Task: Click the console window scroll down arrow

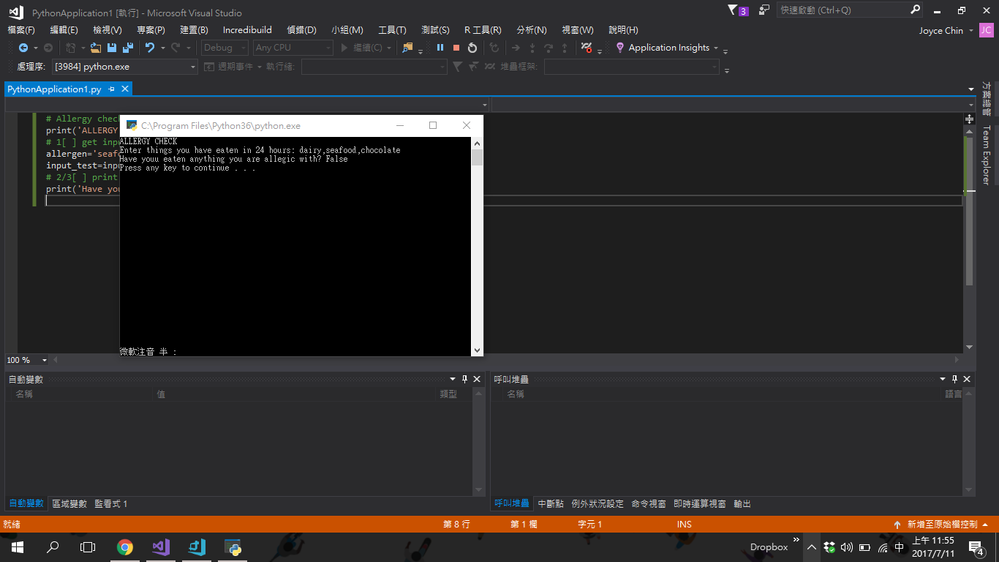Action: click(x=477, y=350)
